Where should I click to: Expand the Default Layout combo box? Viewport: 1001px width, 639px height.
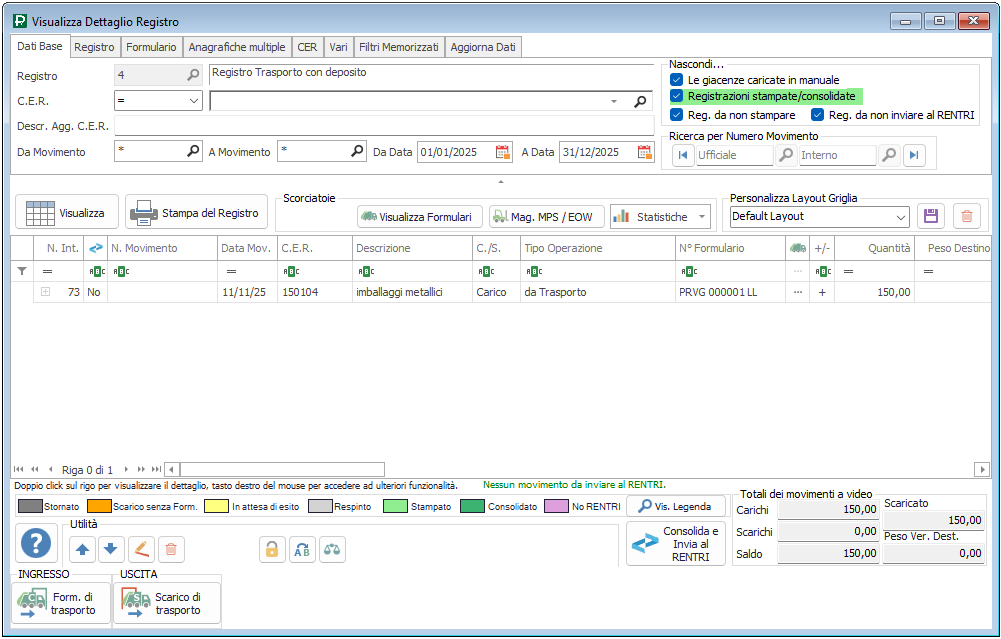coord(900,216)
